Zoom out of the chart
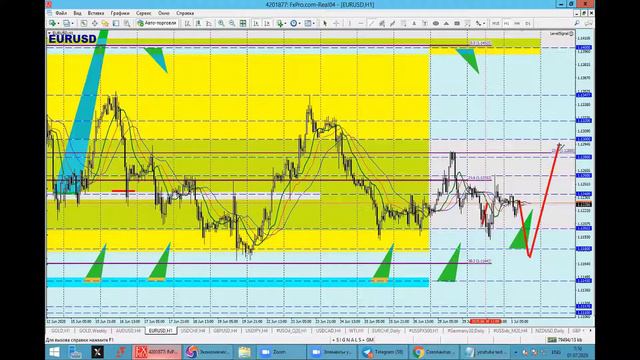 click(x=232, y=23)
